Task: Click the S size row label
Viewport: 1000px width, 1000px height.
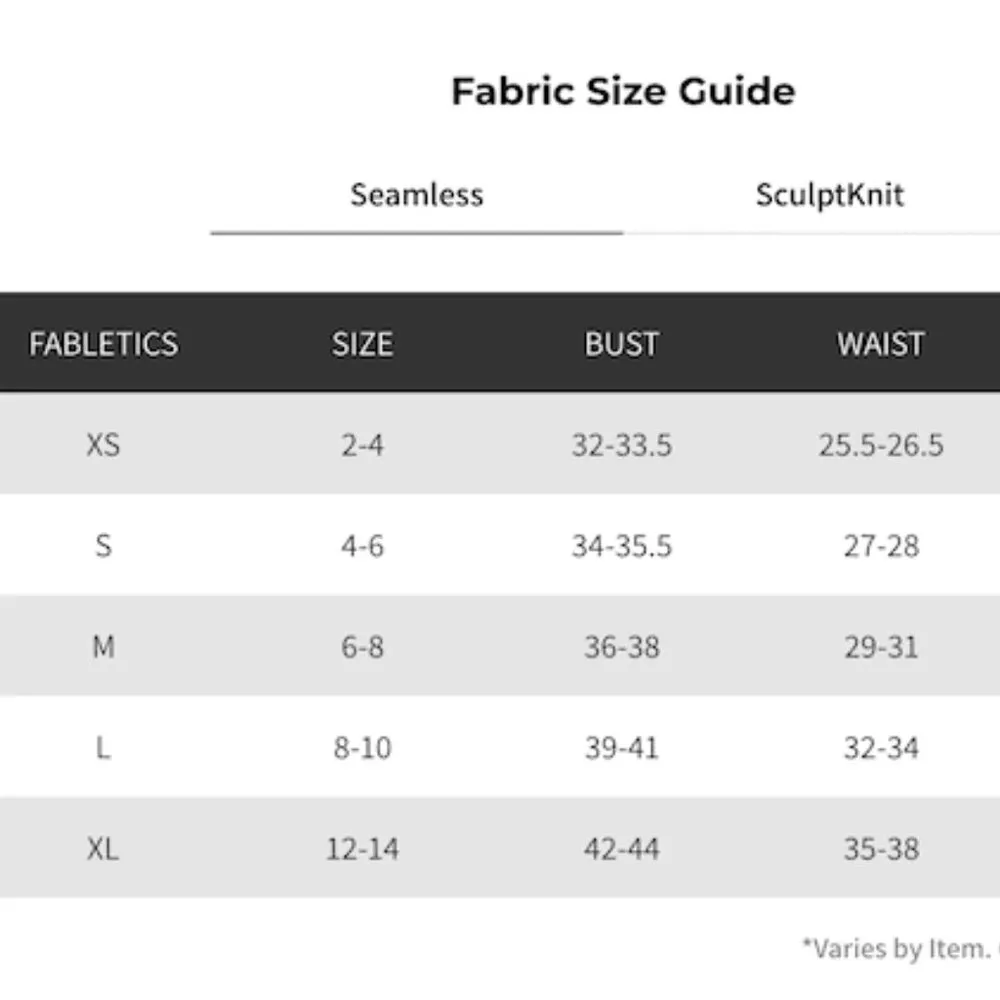Action: point(103,546)
